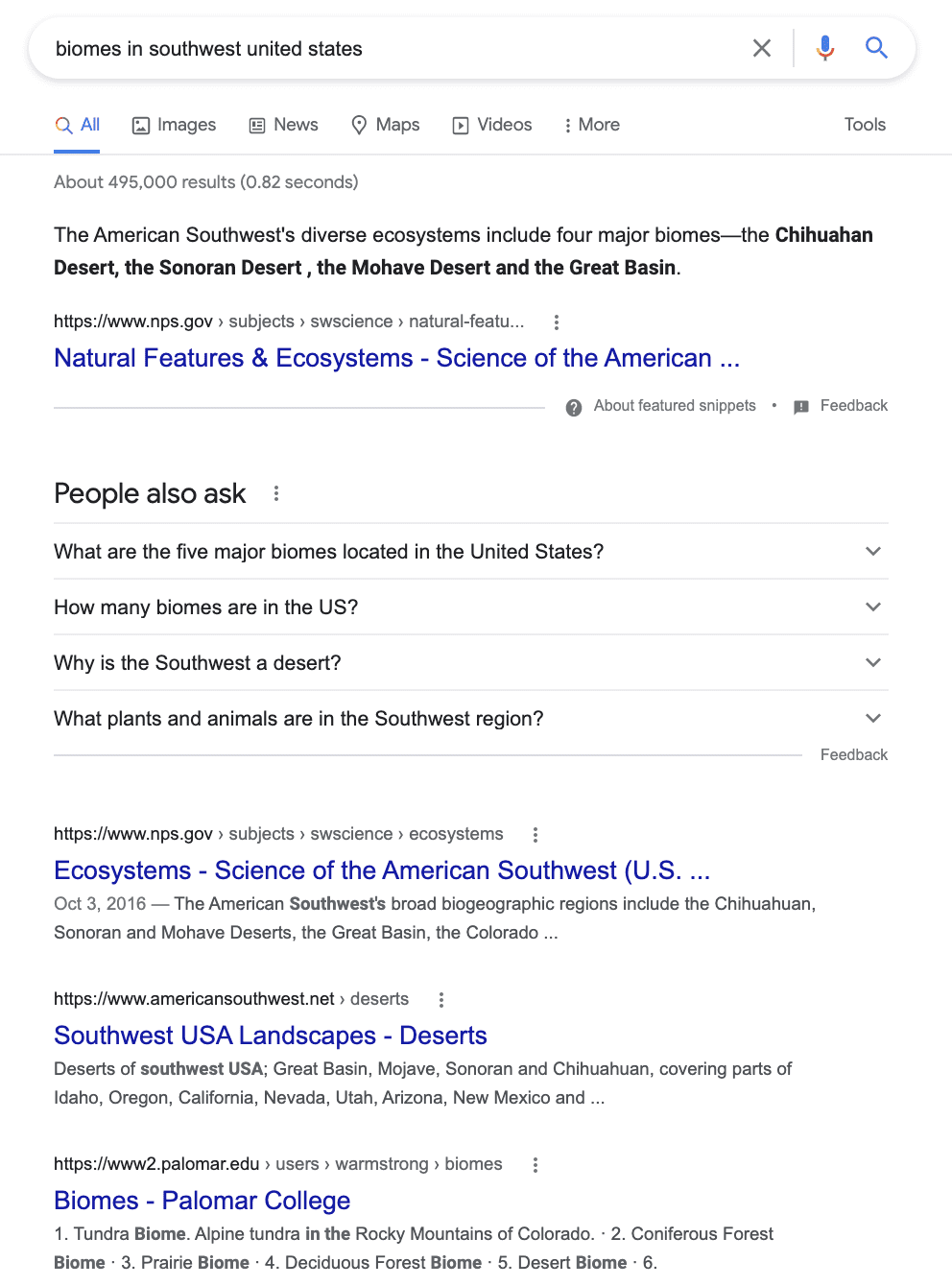Viewport: 952px width, 1286px height.
Task: Click the question mark icon for featured snippets
Action: click(573, 407)
